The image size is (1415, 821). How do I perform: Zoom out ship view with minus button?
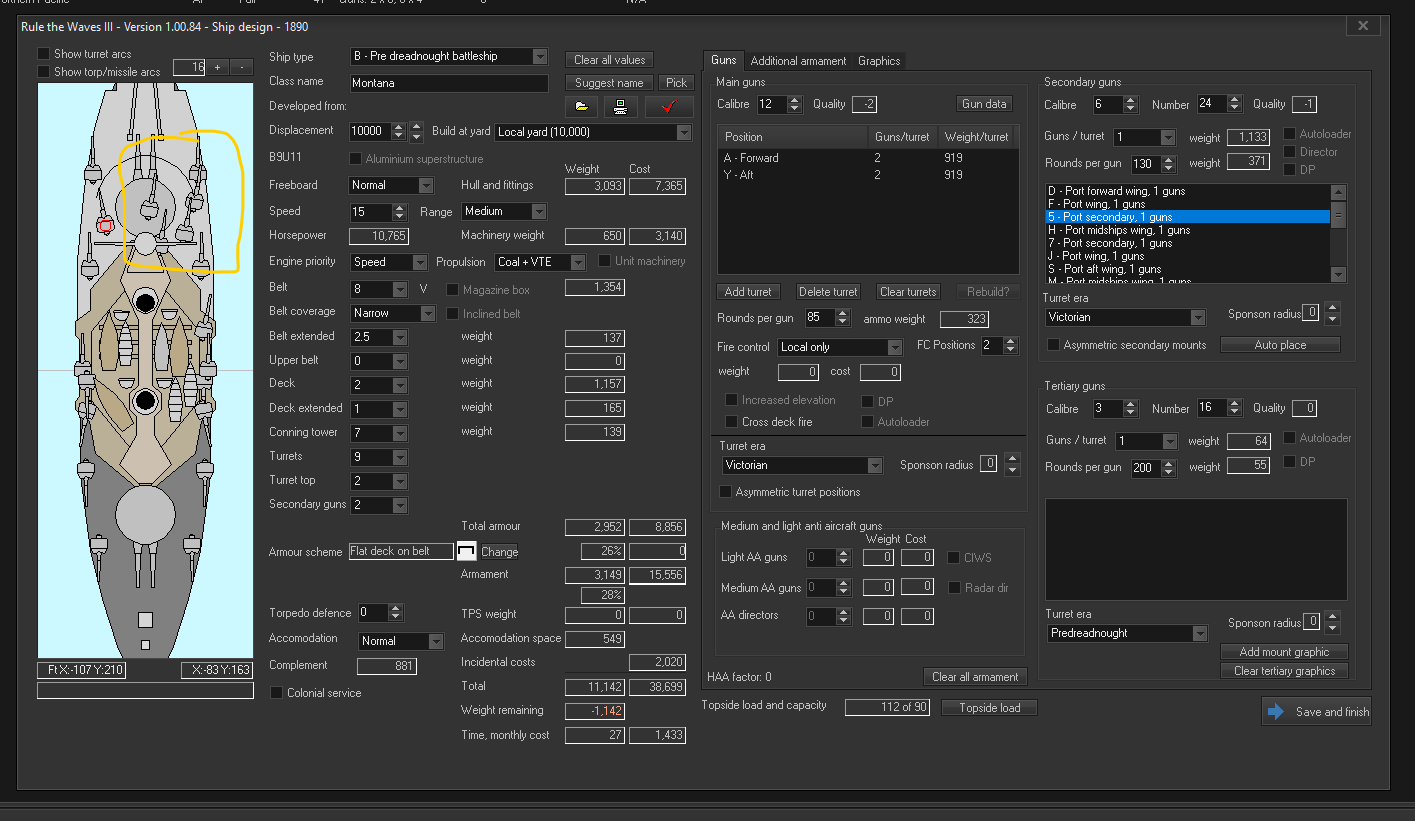coord(242,67)
